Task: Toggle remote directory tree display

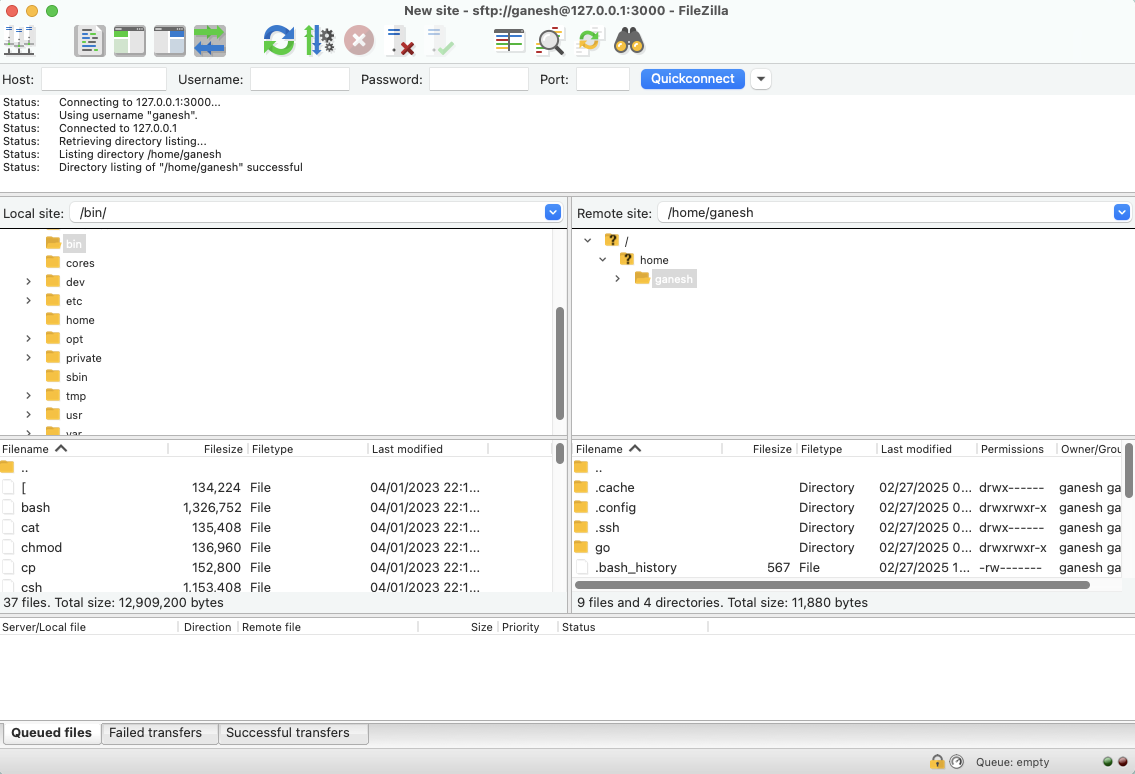Action: [x=169, y=41]
